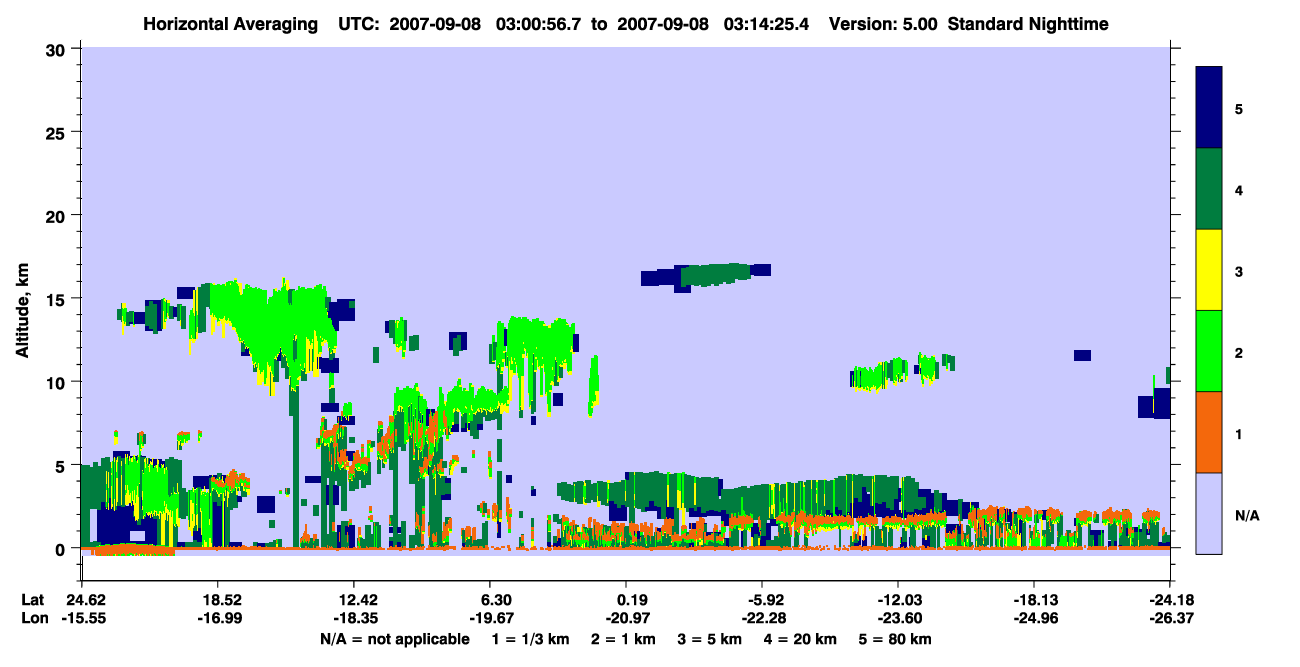Click legend text '5 = 80 km'

(x=895, y=639)
